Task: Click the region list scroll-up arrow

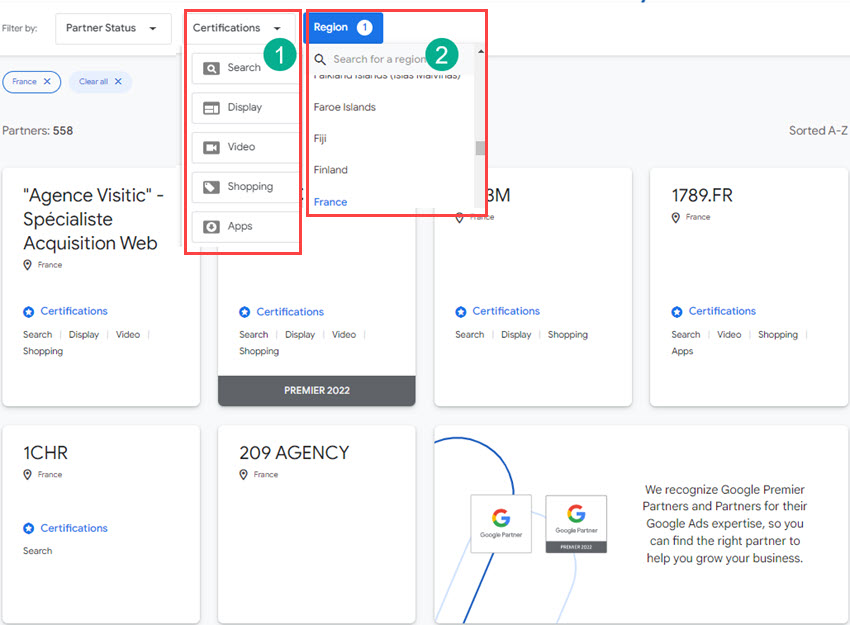Action: tap(480, 51)
